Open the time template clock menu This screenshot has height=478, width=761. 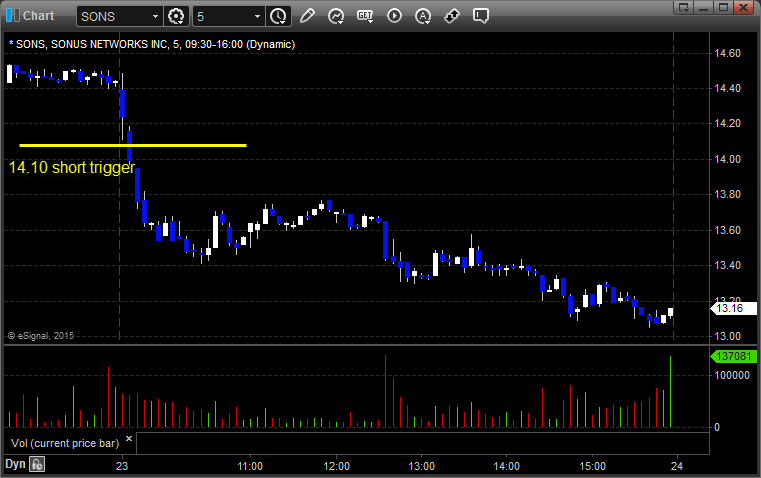pos(278,16)
